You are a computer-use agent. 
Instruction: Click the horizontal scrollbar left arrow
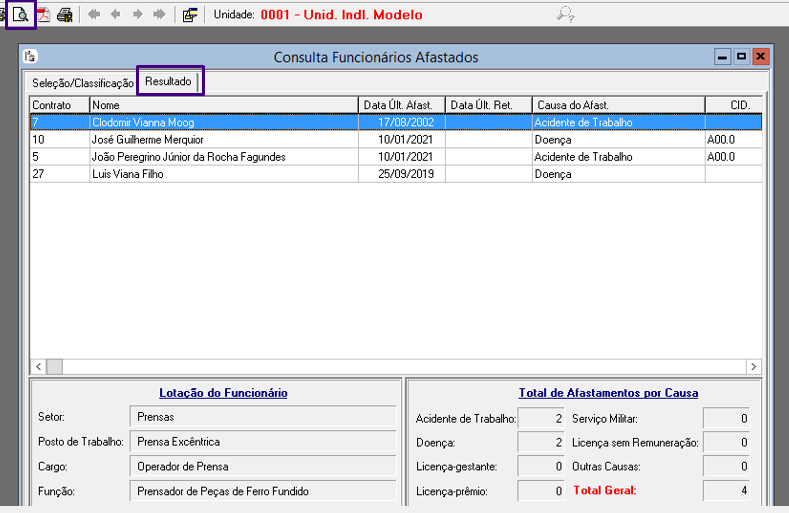pyautogui.click(x=38, y=367)
